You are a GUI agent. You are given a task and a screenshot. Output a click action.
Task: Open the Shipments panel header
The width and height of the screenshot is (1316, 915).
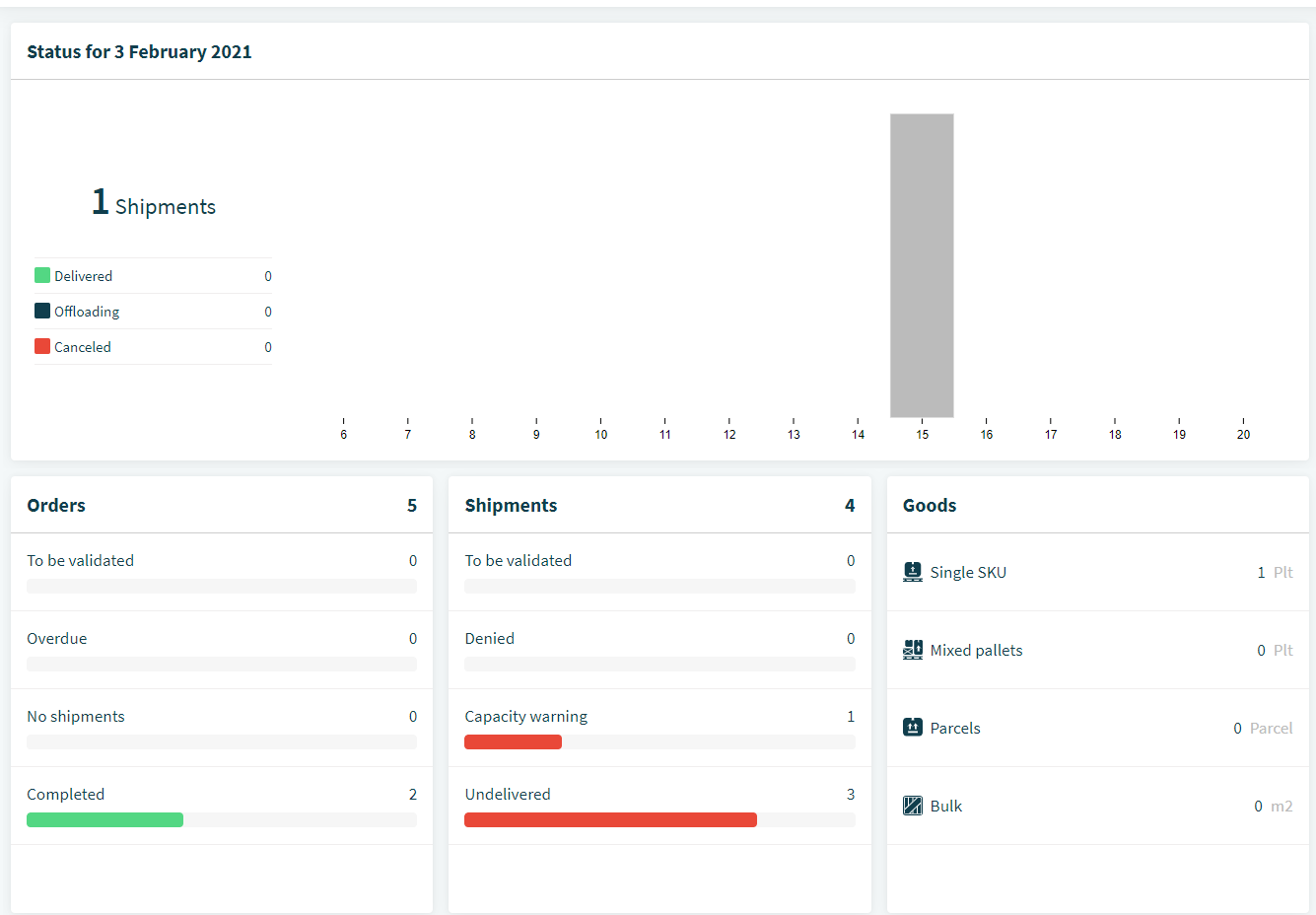(x=659, y=505)
